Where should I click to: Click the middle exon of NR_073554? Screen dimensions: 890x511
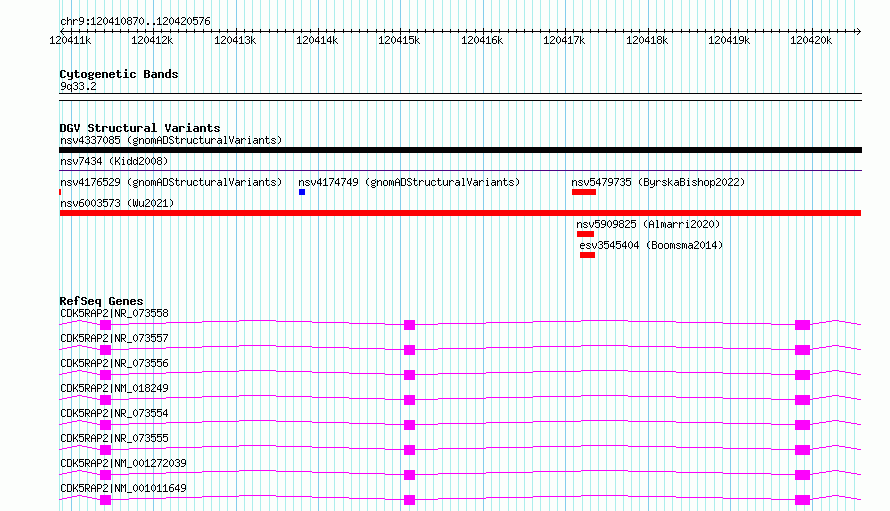pos(409,425)
